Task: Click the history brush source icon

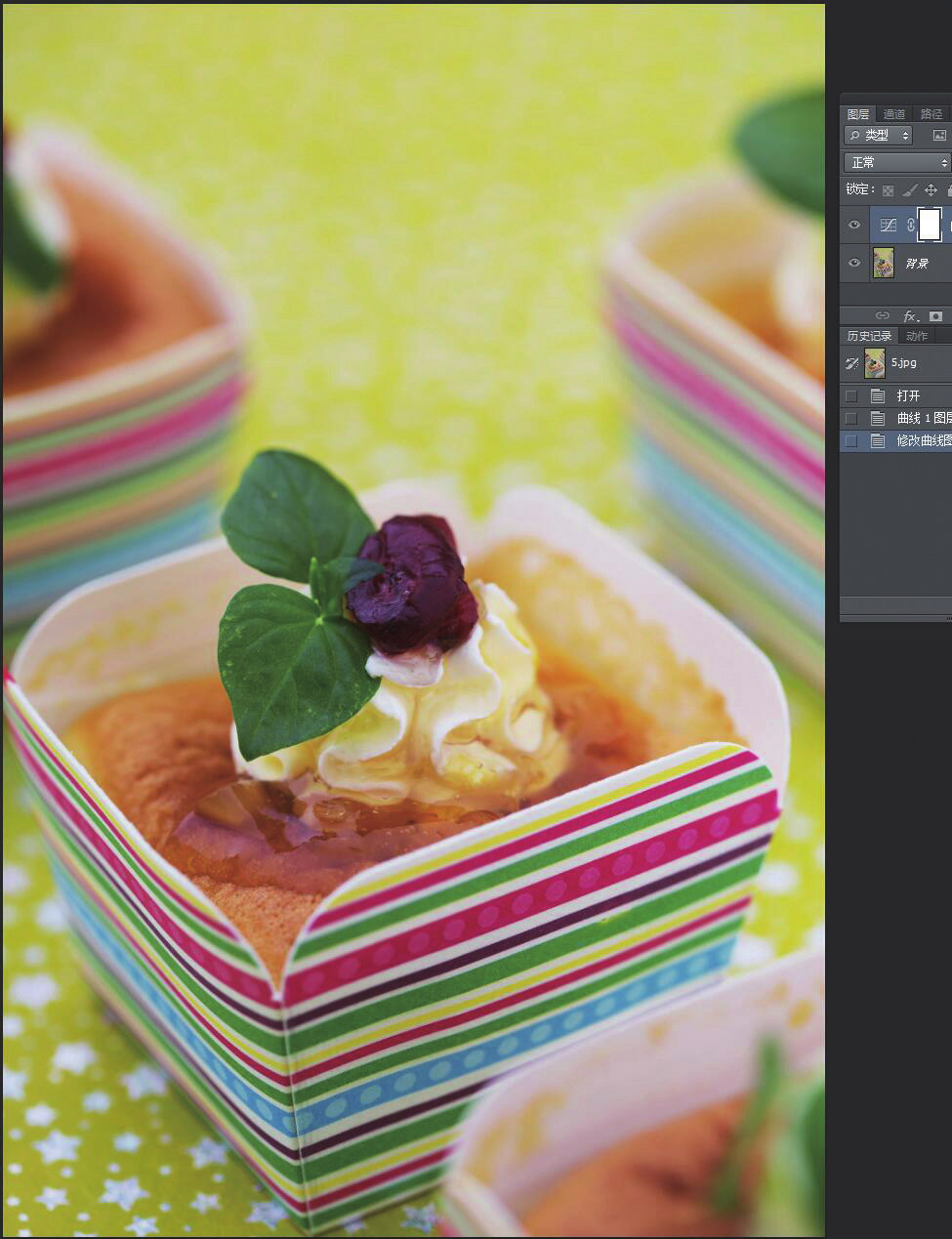Action: point(851,363)
